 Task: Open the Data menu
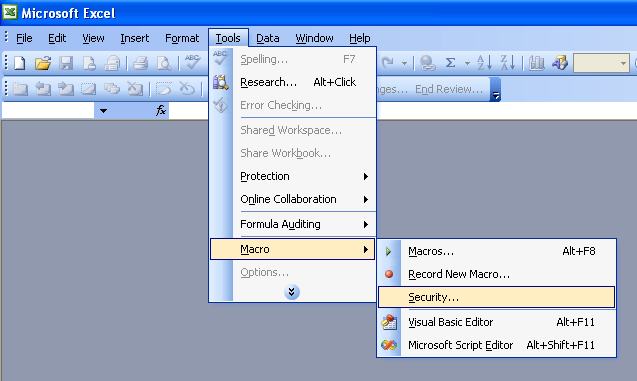coord(267,38)
